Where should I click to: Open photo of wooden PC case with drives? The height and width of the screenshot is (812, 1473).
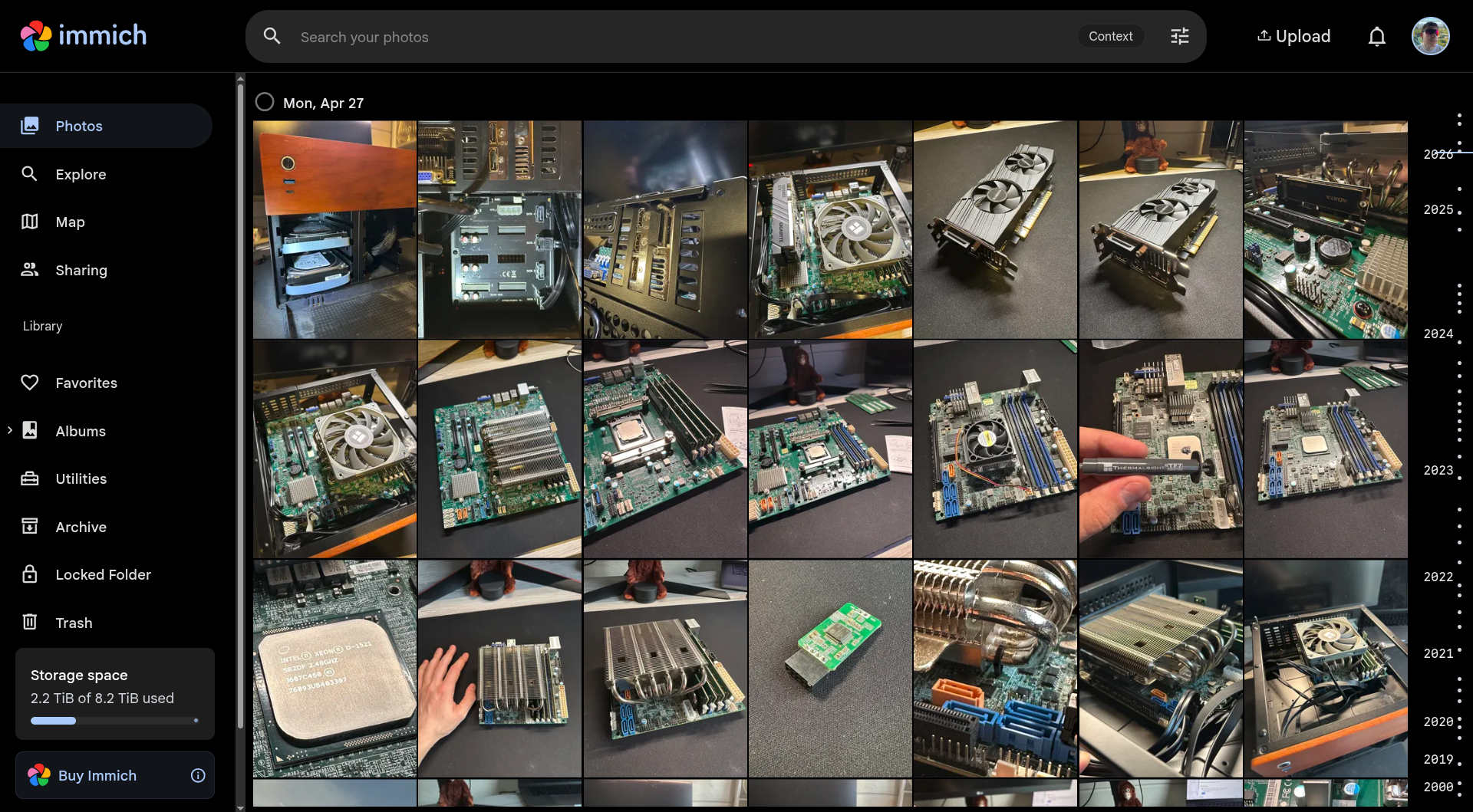[334, 229]
